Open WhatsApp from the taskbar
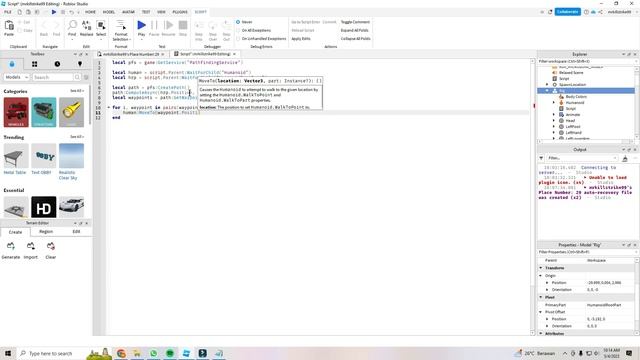This screenshot has width=640, height=360. pos(153,353)
